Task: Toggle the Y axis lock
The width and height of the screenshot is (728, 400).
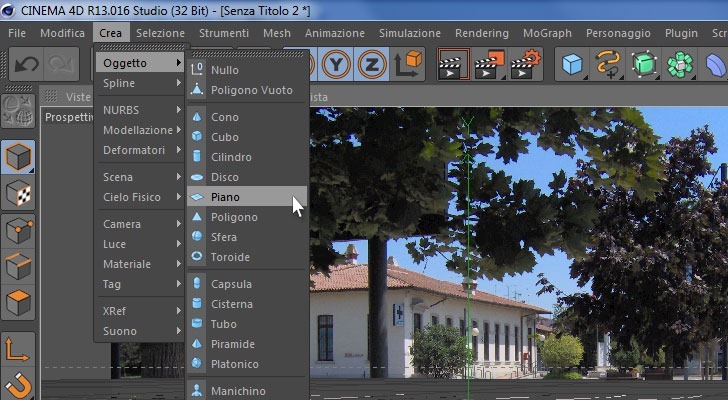Action: (x=336, y=65)
